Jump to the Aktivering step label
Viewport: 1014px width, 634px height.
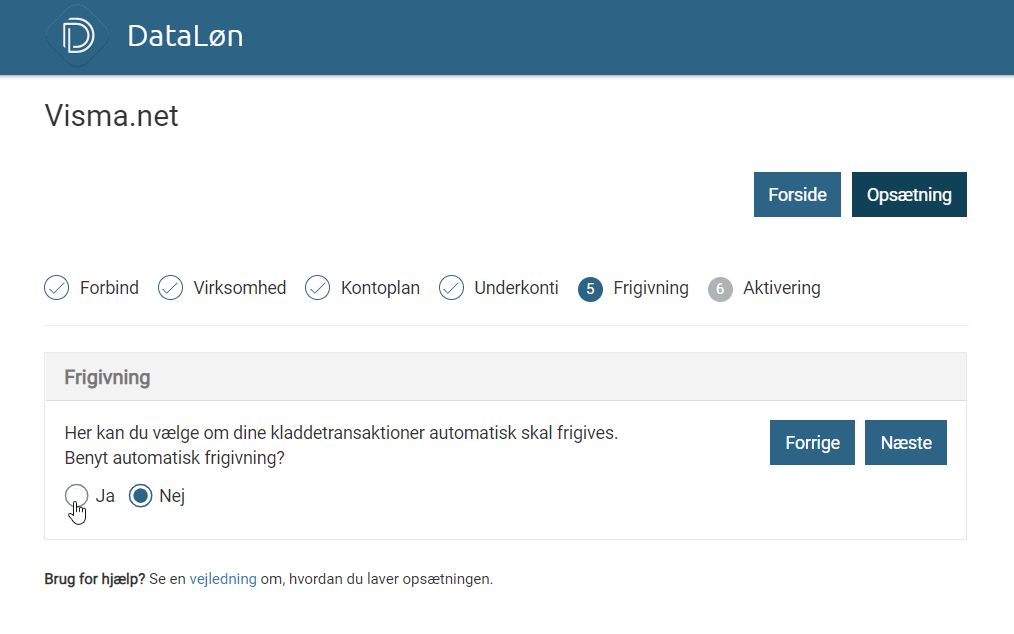click(781, 288)
